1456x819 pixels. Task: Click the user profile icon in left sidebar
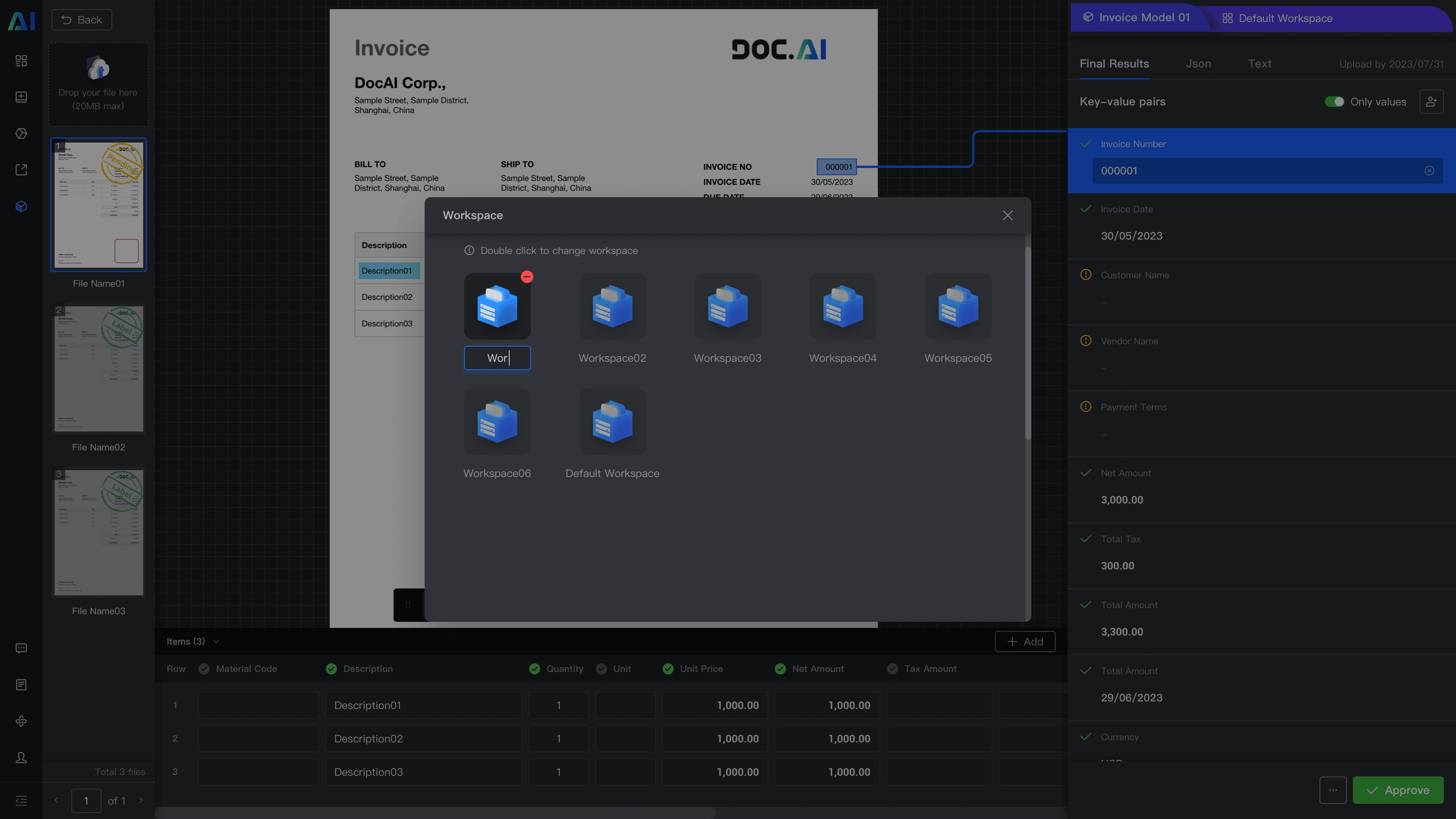[21, 758]
